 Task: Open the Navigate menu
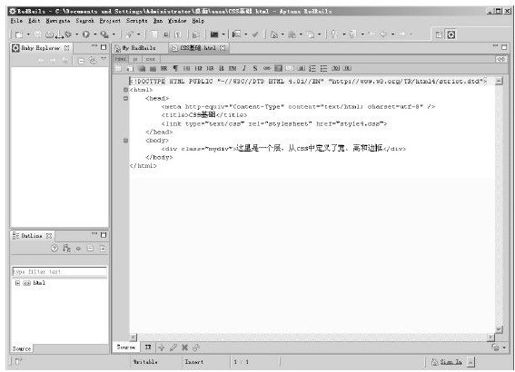coord(58,21)
